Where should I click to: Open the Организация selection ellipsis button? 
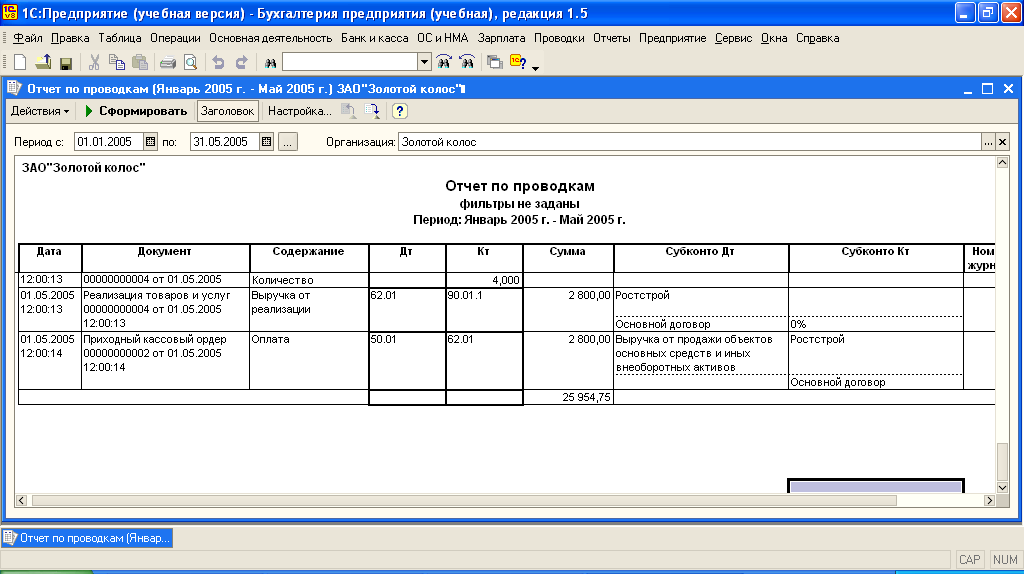988,142
